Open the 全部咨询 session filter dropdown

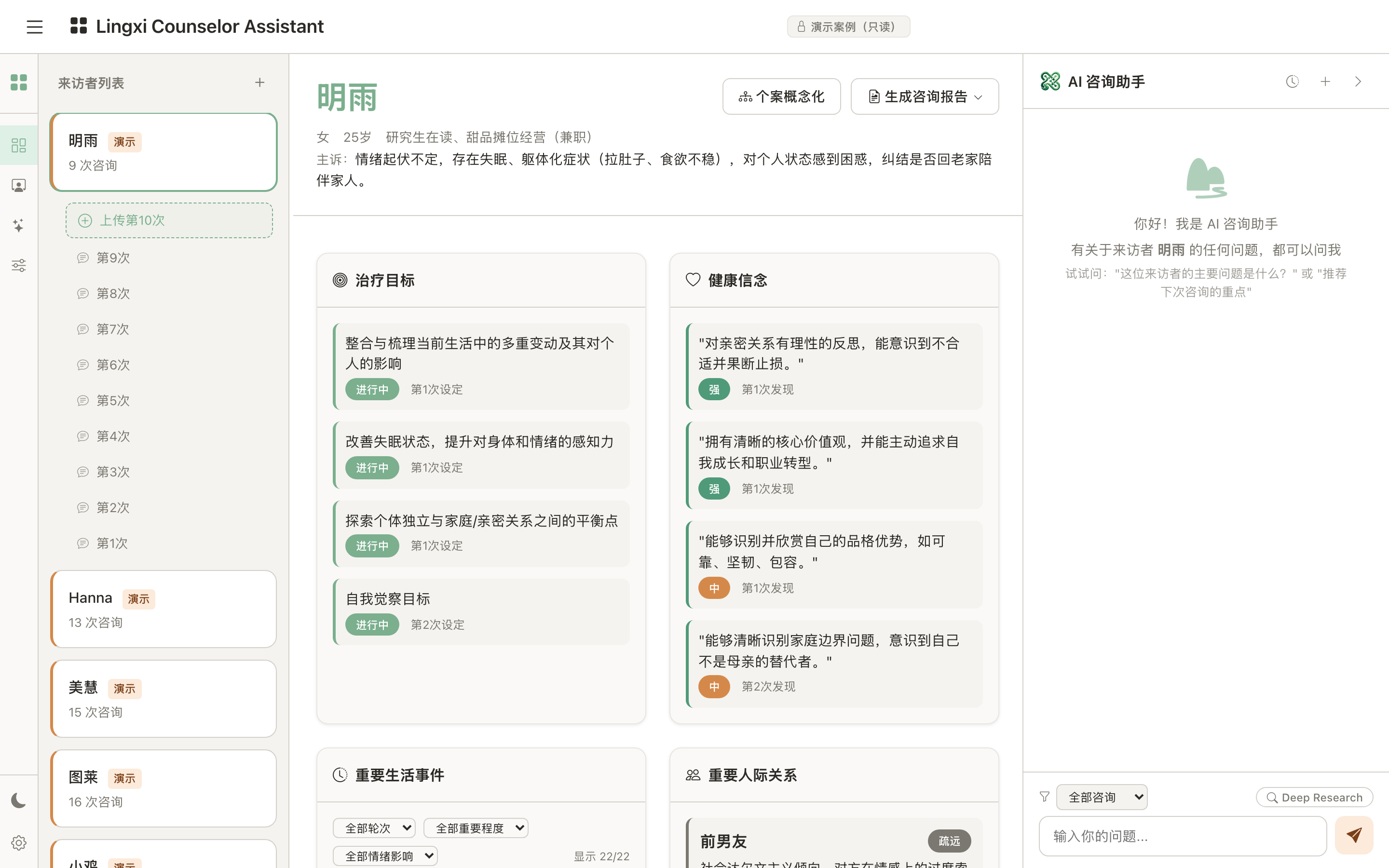[1102, 797]
